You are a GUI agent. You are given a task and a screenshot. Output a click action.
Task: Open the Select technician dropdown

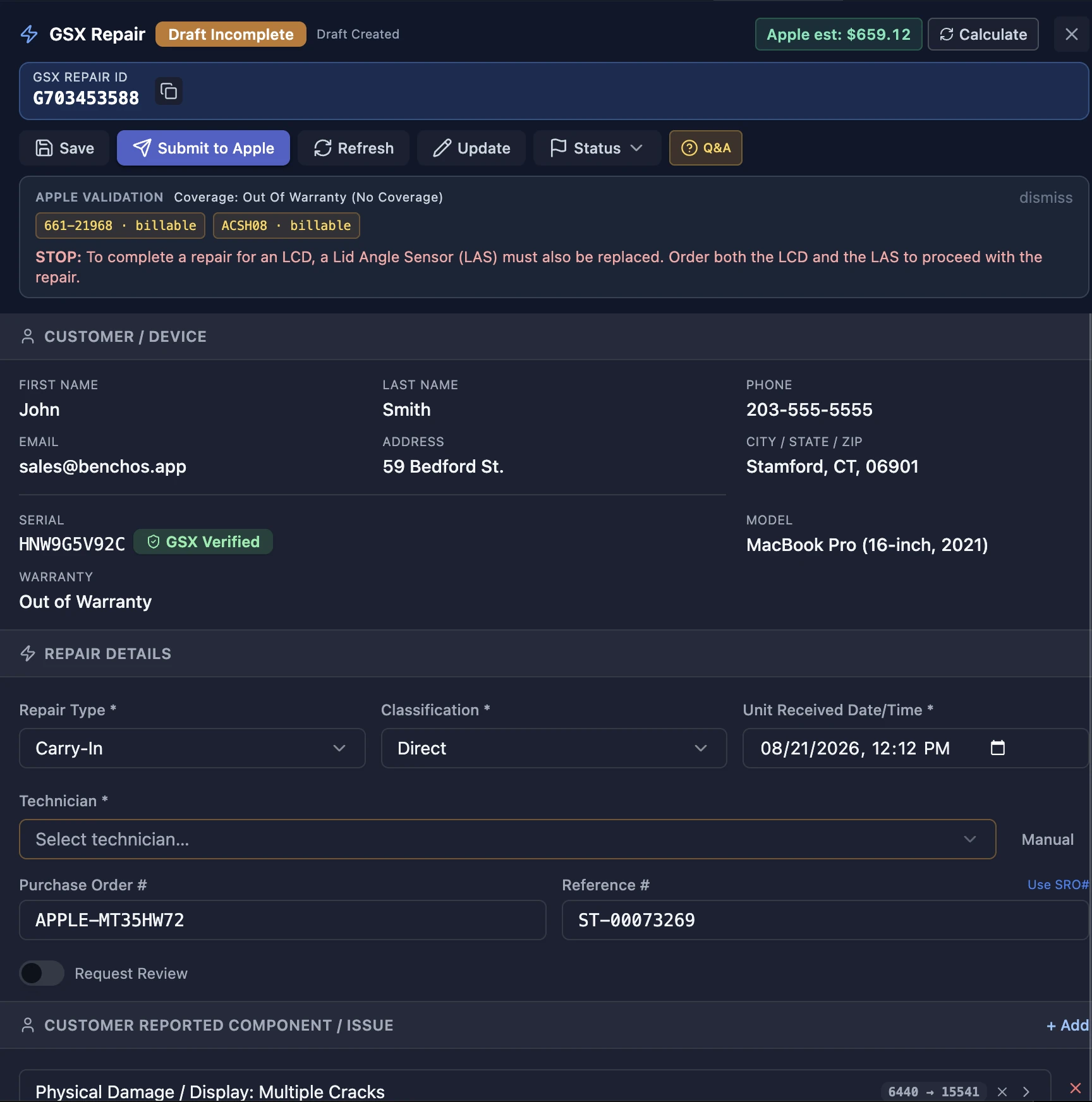[507, 839]
